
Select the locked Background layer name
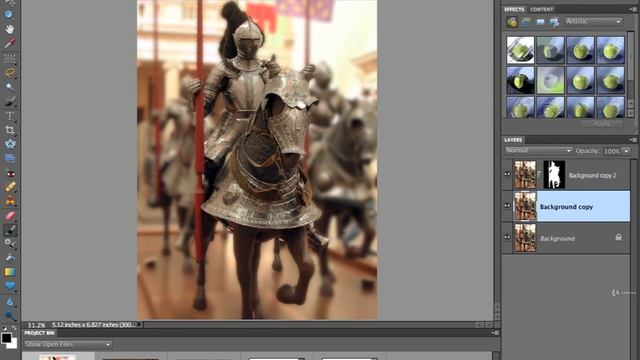557,238
